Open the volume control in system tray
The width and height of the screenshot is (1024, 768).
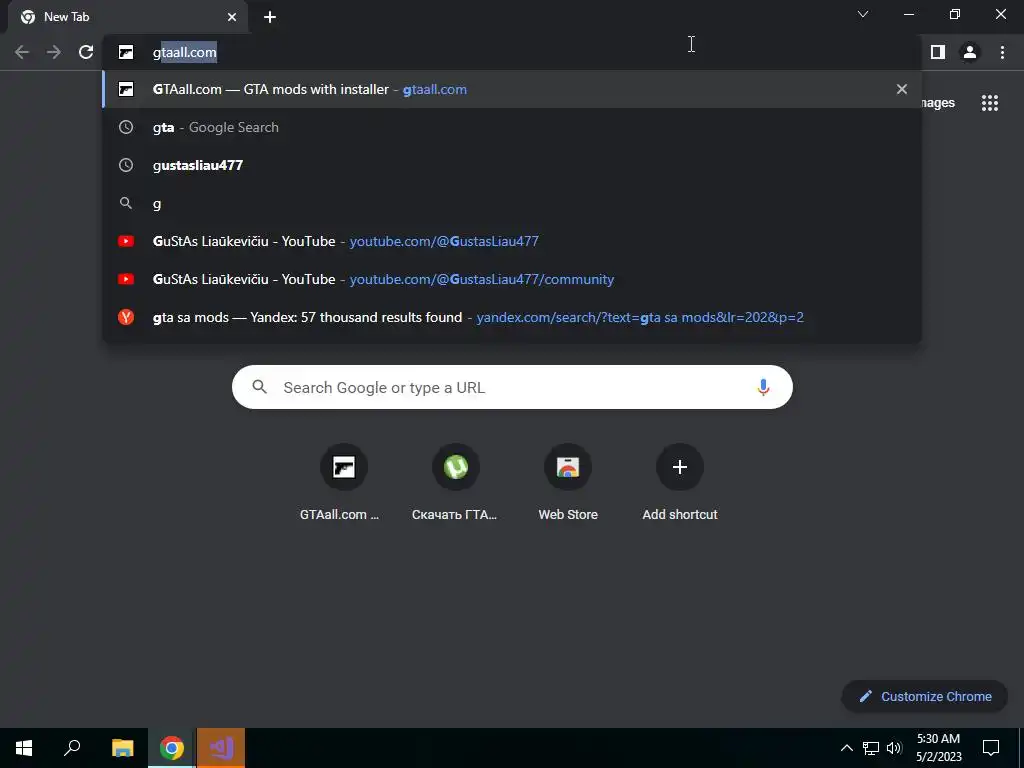click(x=894, y=748)
